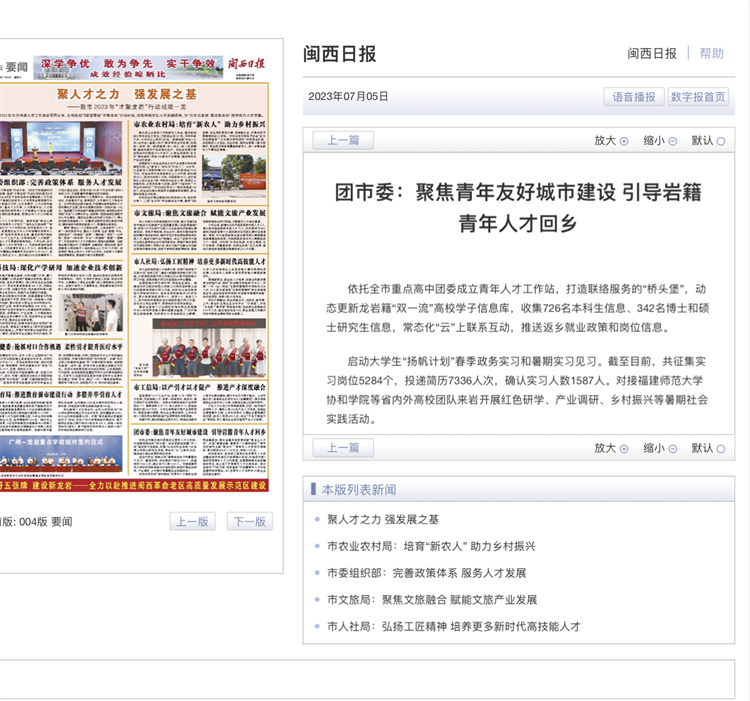Click the bottom 默认 default-size icon

(x=721, y=449)
